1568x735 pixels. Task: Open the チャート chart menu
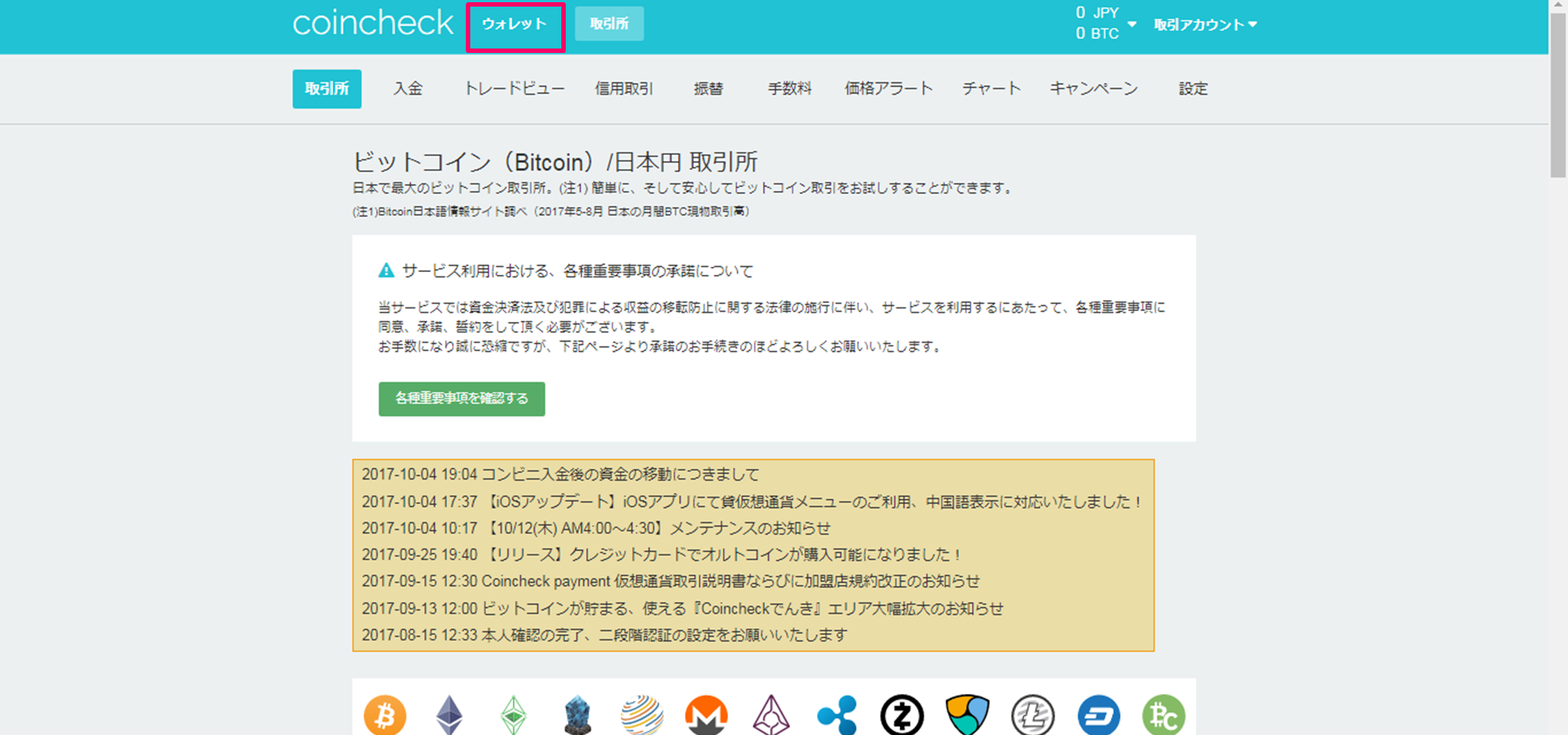click(991, 89)
